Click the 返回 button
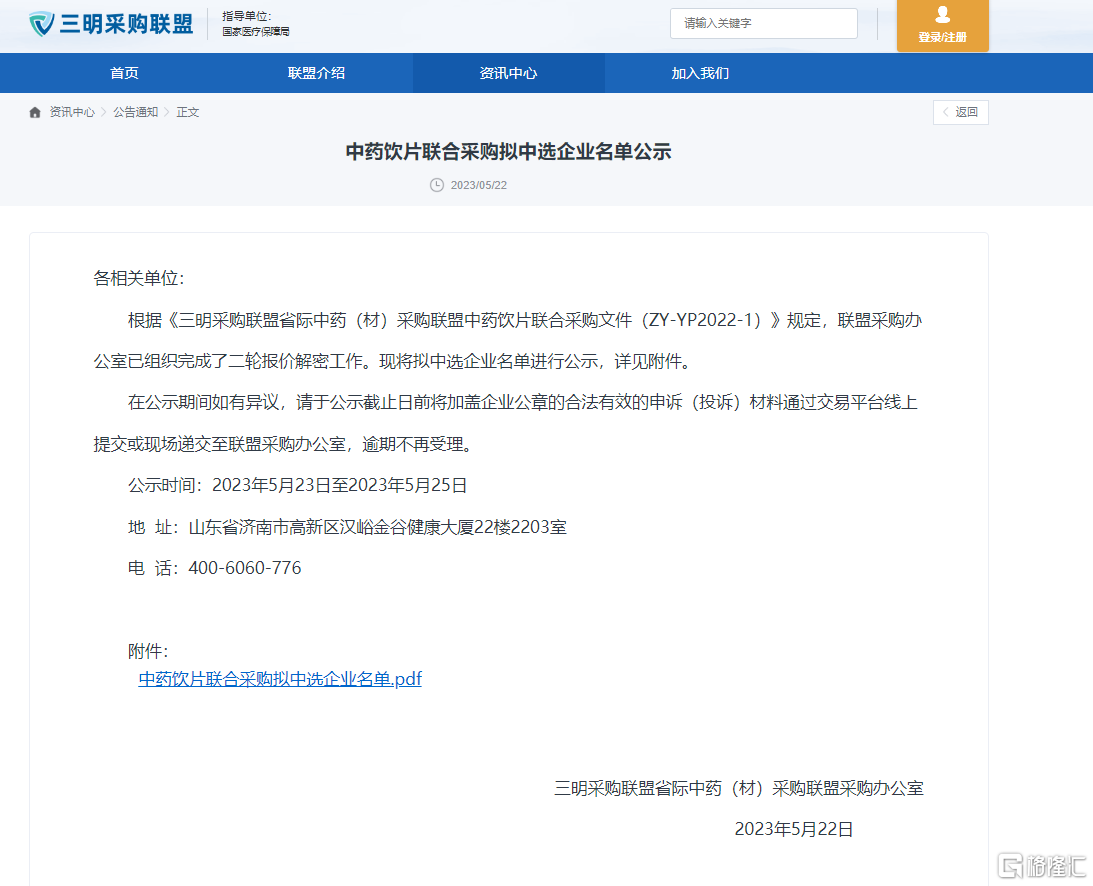This screenshot has width=1093, height=886. [961, 112]
